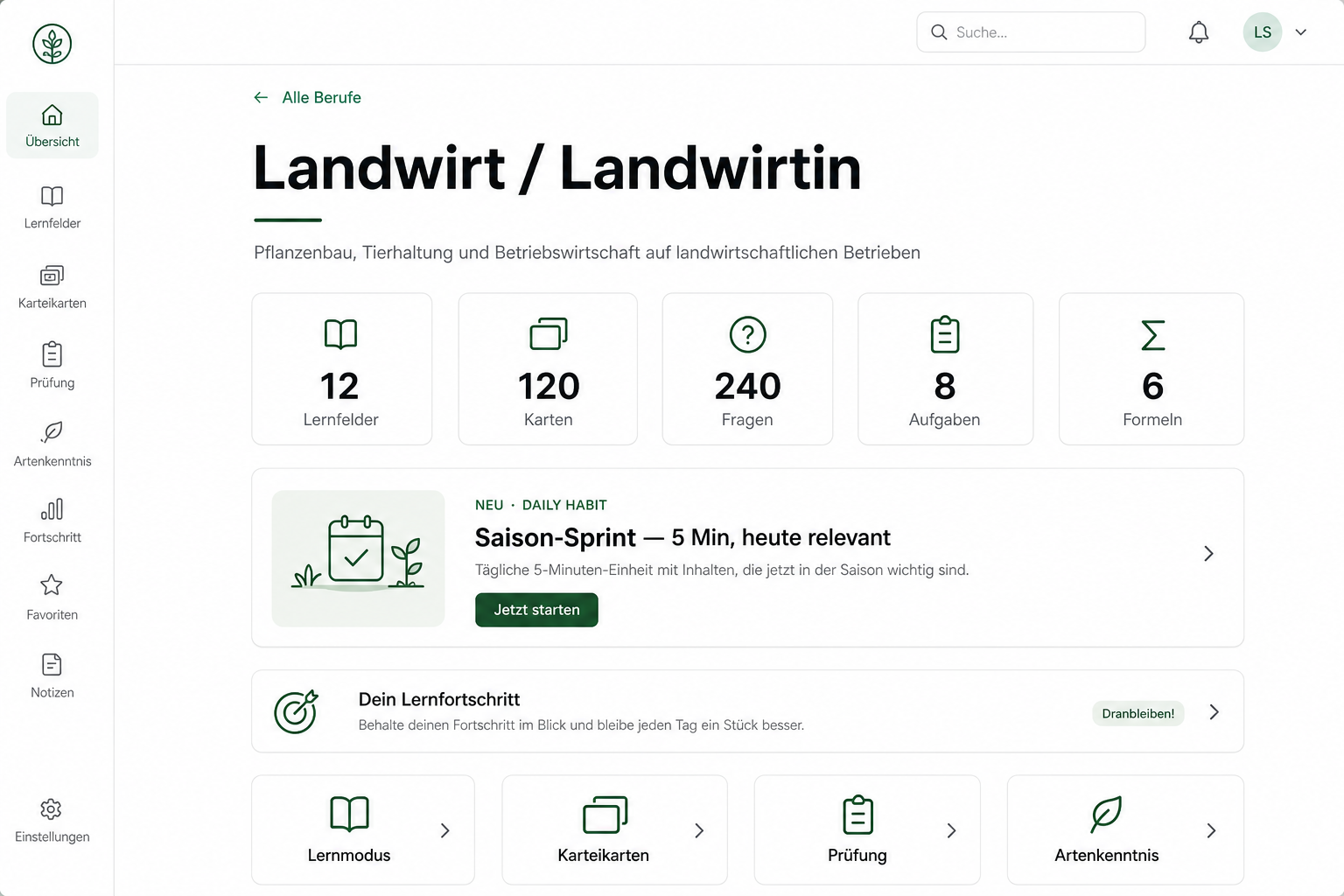
Task: Expand the LS user menu chevron
Action: (1301, 32)
